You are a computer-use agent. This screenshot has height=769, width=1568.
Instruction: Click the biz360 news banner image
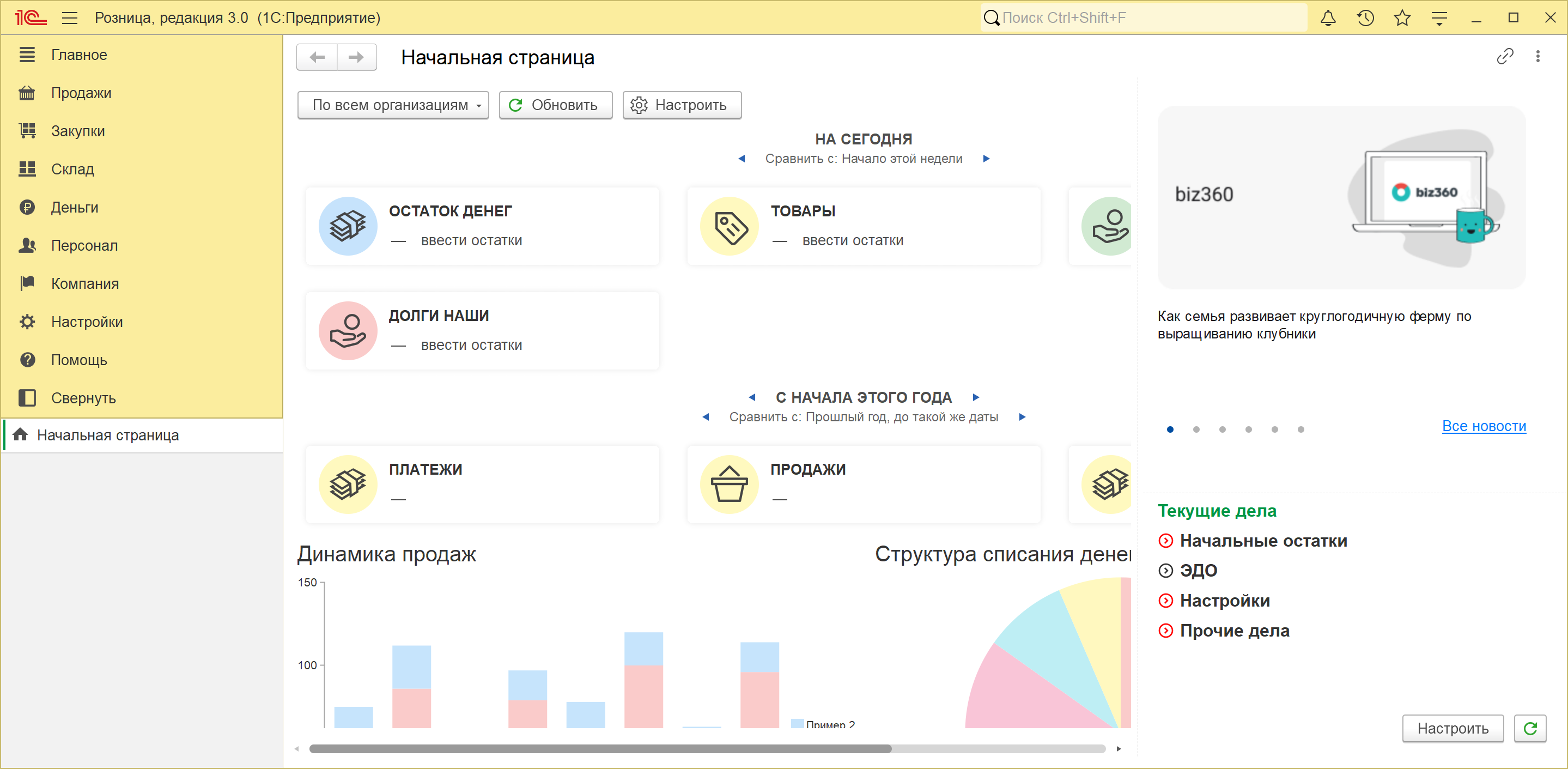(1341, 197)
